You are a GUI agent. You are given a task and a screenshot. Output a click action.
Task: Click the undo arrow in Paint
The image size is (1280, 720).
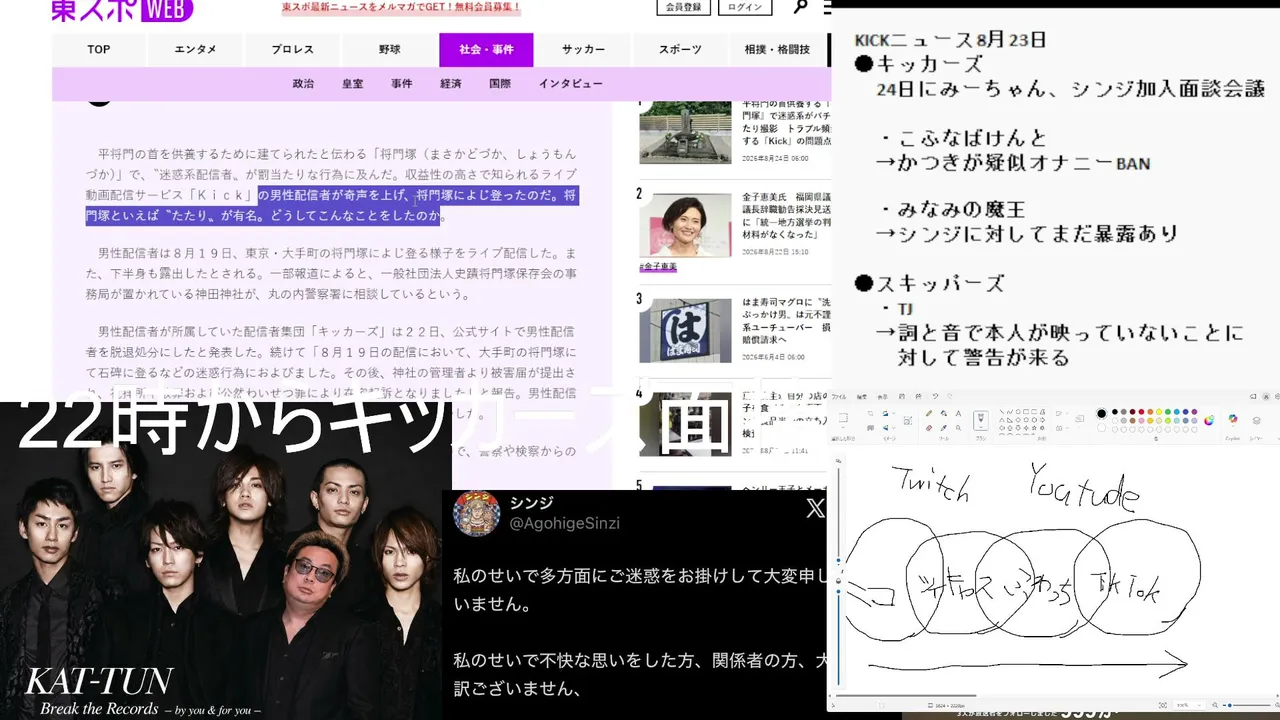[935, 396]
